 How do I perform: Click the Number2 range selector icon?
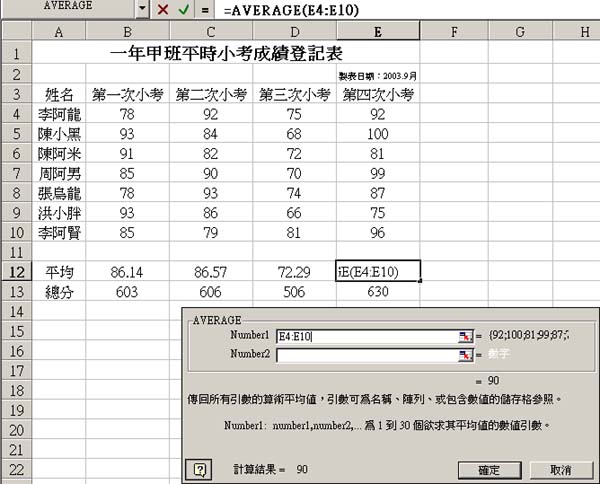[465, 355]
